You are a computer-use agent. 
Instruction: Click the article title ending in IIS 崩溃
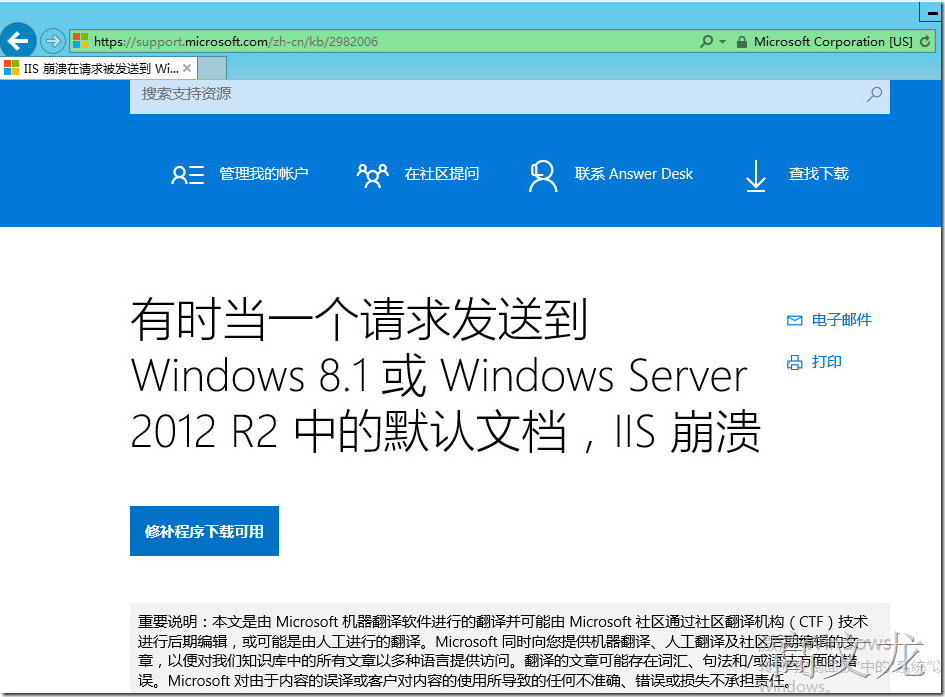point(446,376)
